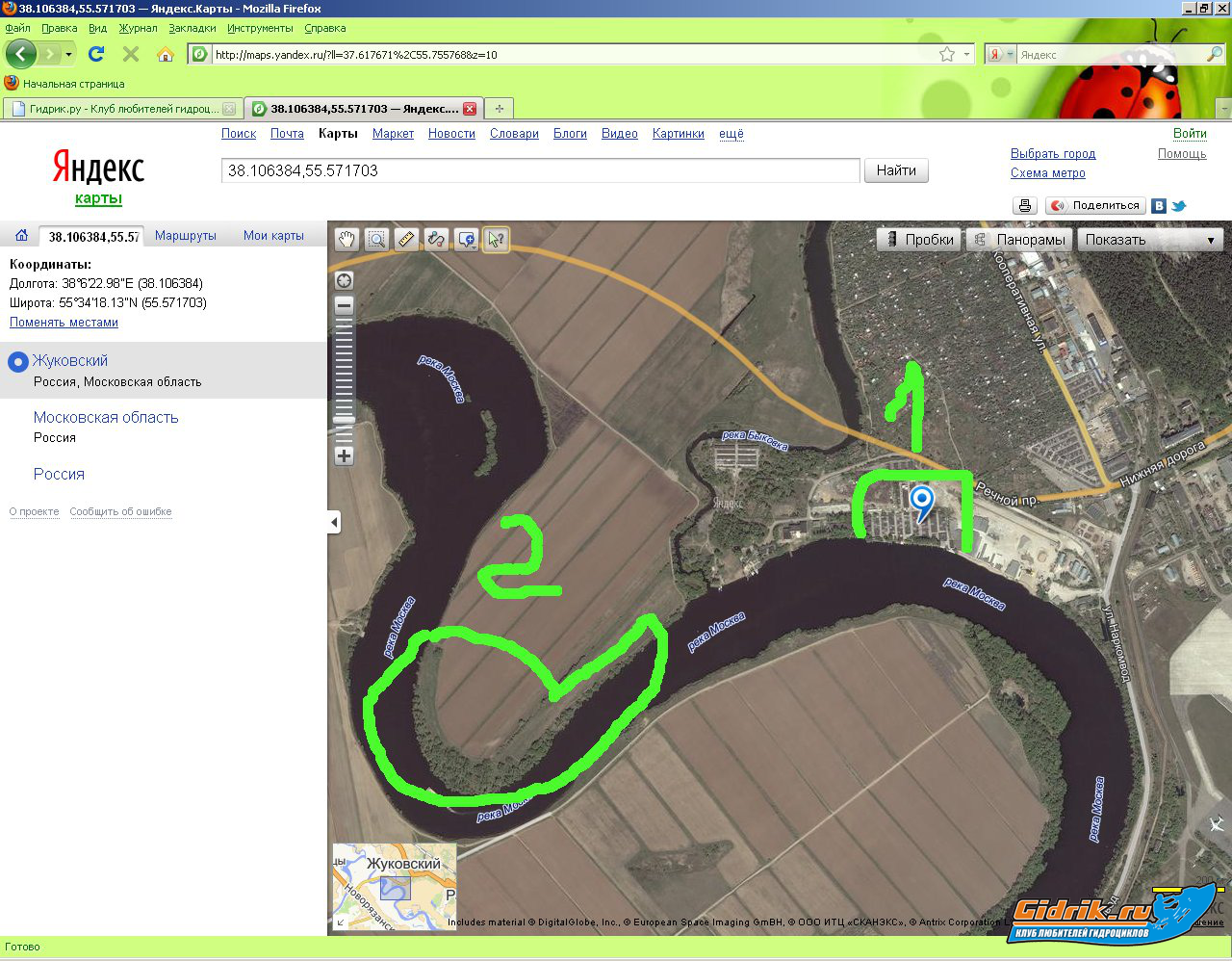
Task: Open the Закладки menu
Action: pos(192,28)
